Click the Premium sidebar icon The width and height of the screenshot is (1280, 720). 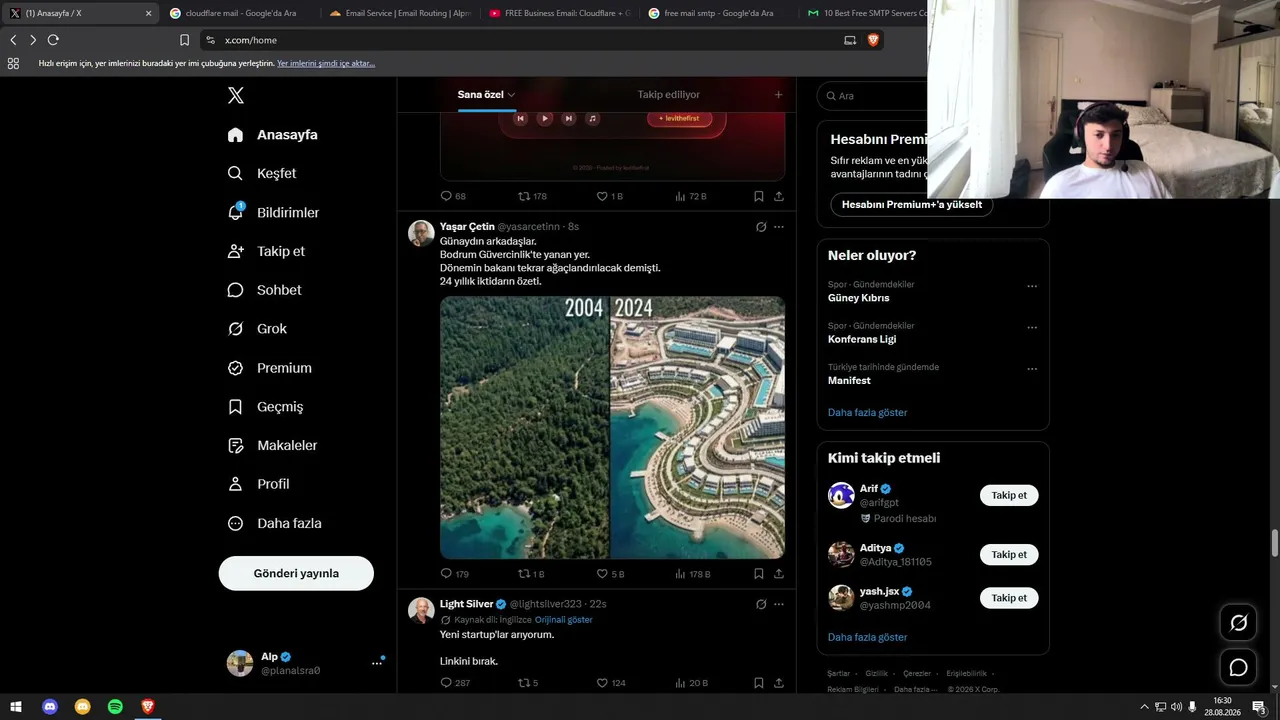point(236,368)
